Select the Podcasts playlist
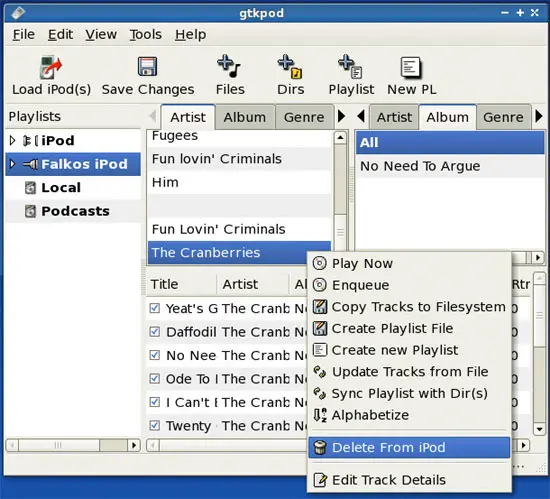550x499 pixels. coord(75,211)
